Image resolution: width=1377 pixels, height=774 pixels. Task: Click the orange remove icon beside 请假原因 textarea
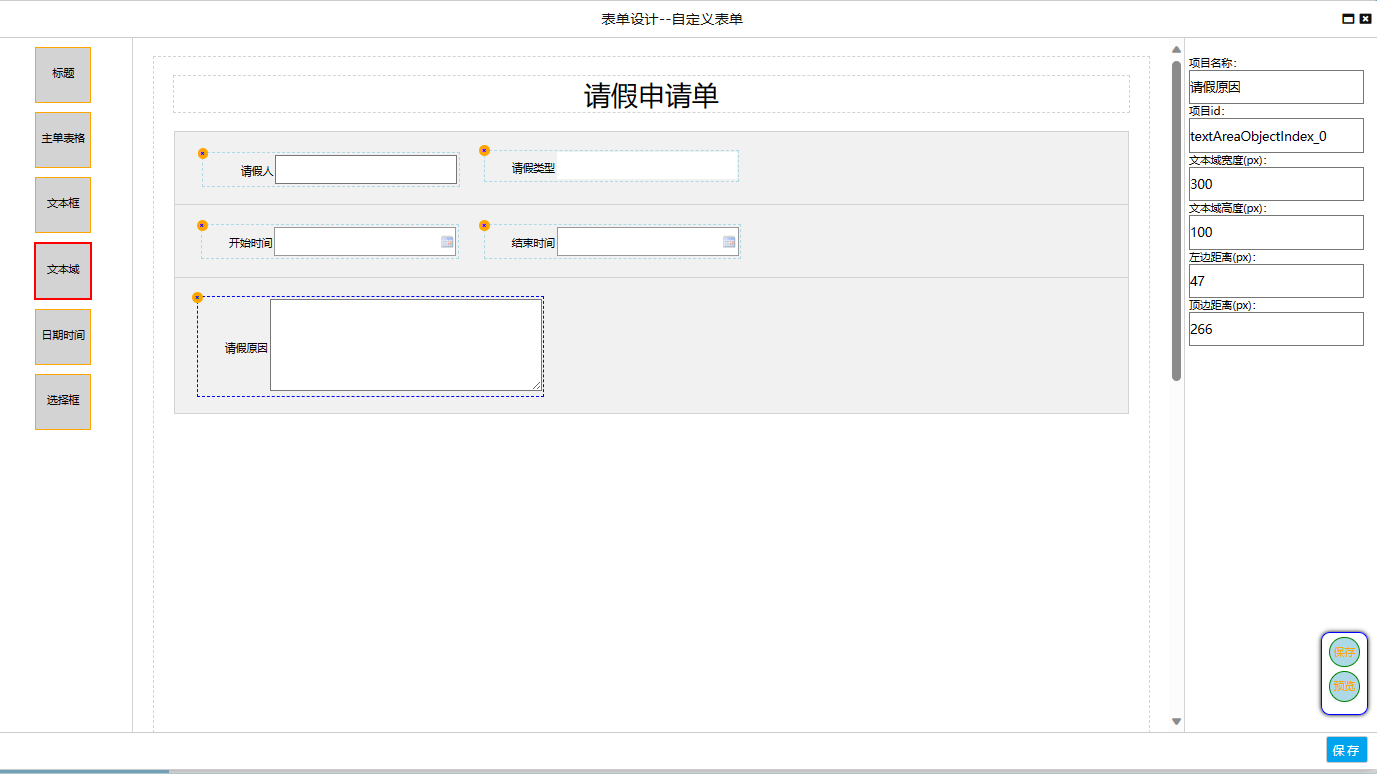tap(197, 298)
